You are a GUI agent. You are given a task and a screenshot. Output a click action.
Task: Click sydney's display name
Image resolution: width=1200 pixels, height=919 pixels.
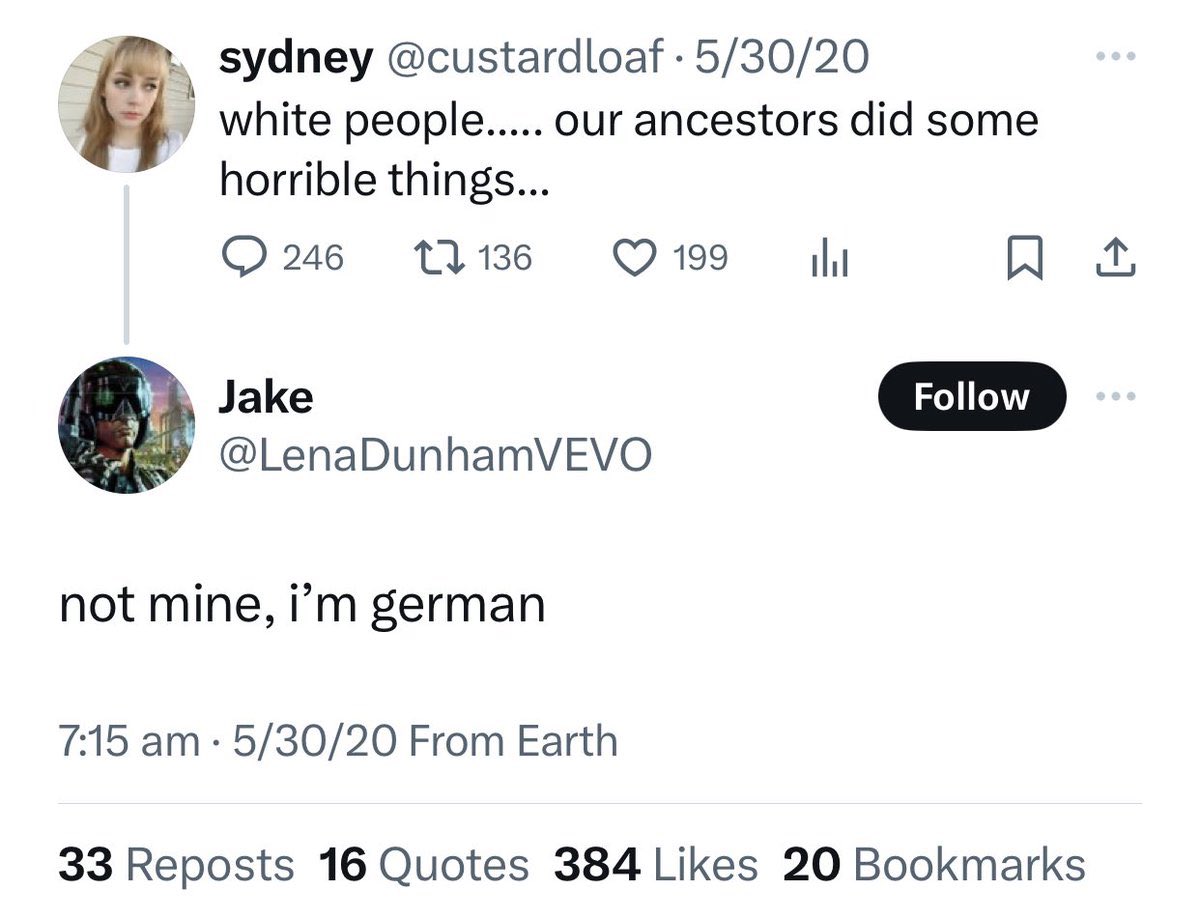click(294, 59)
